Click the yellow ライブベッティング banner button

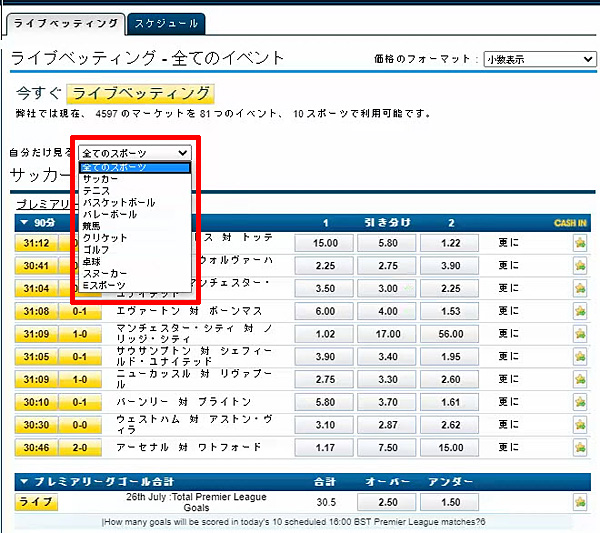pyautogui.click(x=140, y=94)
